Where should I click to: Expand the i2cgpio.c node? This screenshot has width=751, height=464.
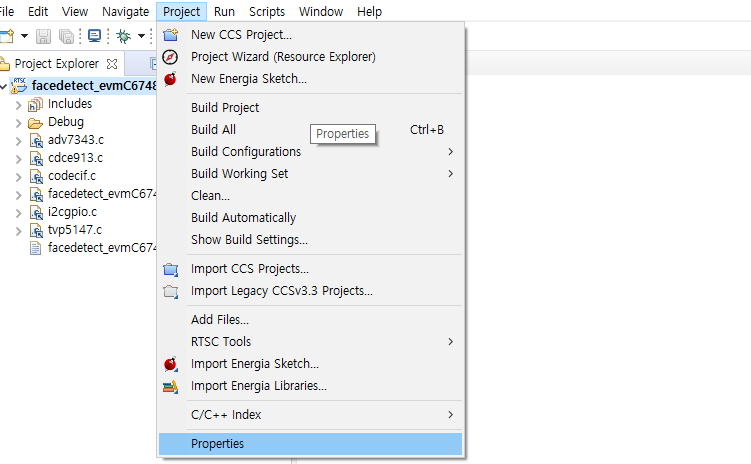[18, 213]
